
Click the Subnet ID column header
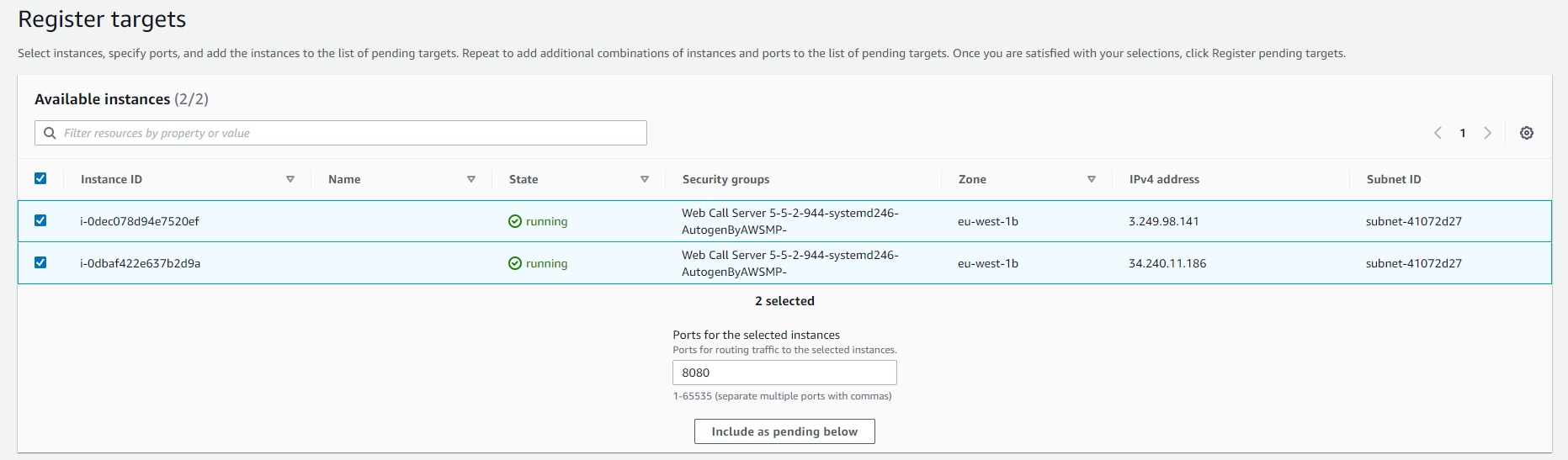tap(1394, 179)
